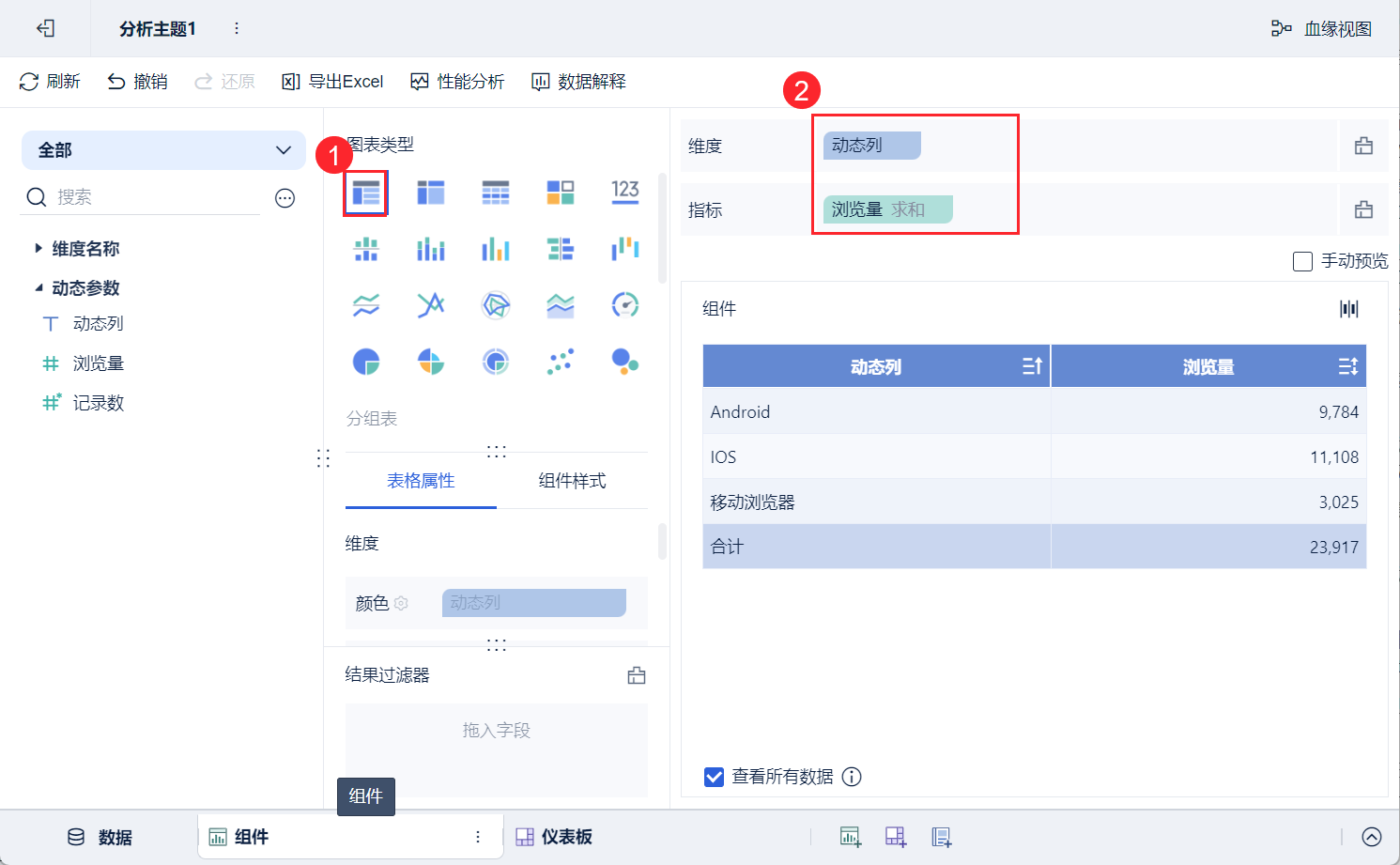Select the multi-series line chart icon

coord(431,305)
